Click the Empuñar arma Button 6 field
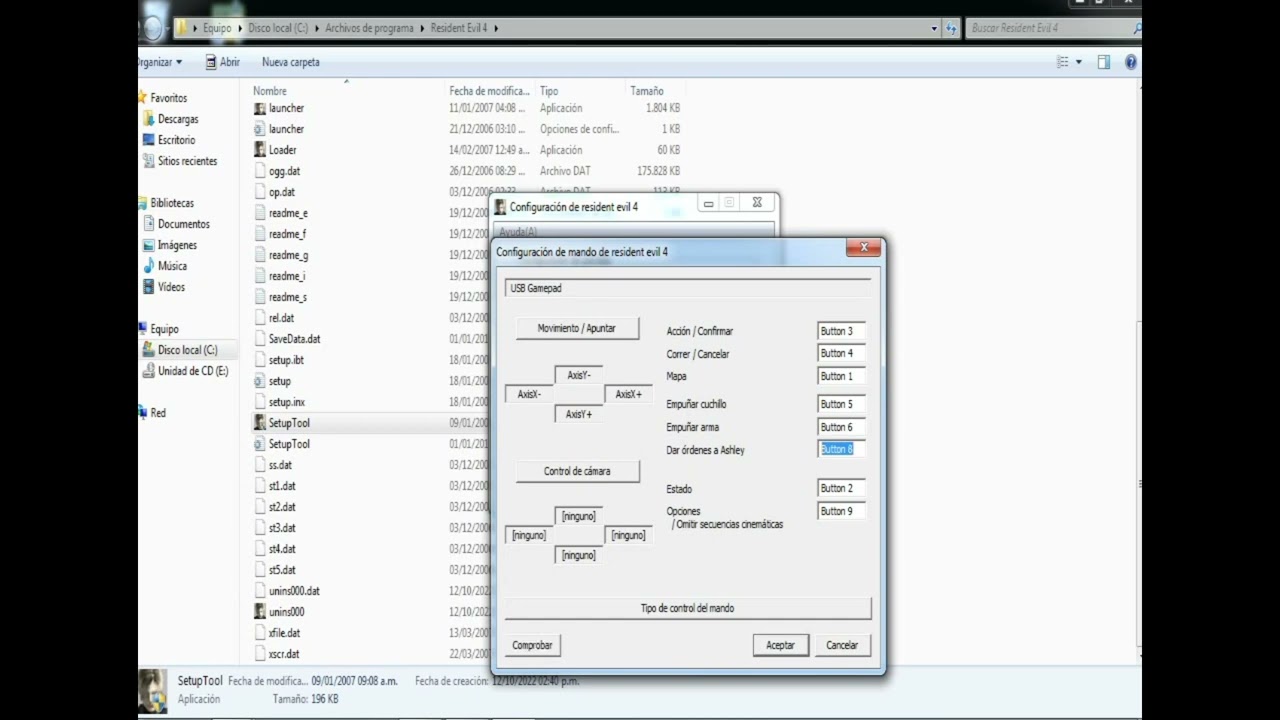The height and width of the screenshot is (720, 1280). [841, 427]
